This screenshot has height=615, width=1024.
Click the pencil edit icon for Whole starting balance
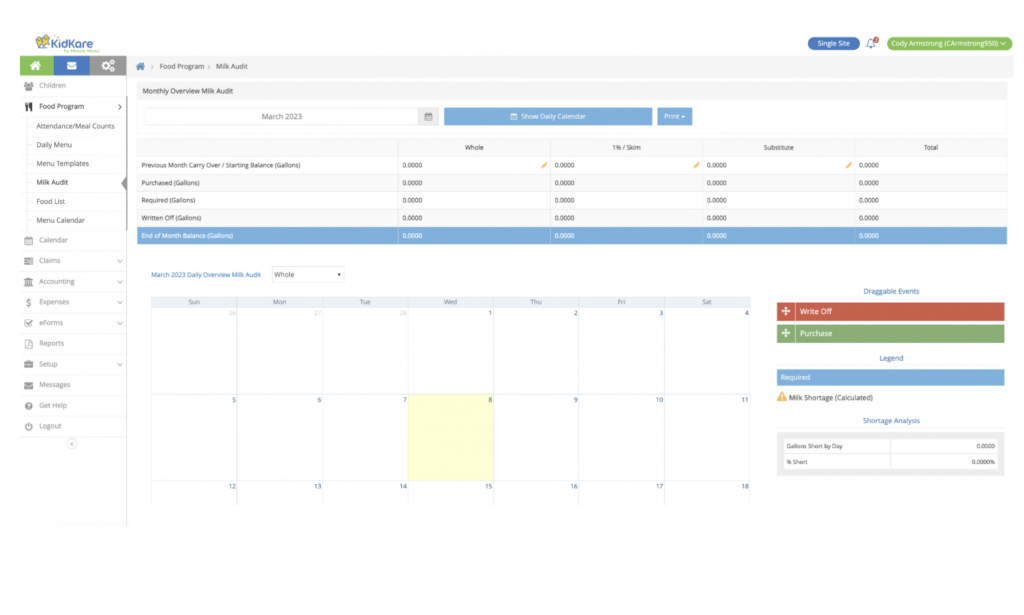click(544, 165)
